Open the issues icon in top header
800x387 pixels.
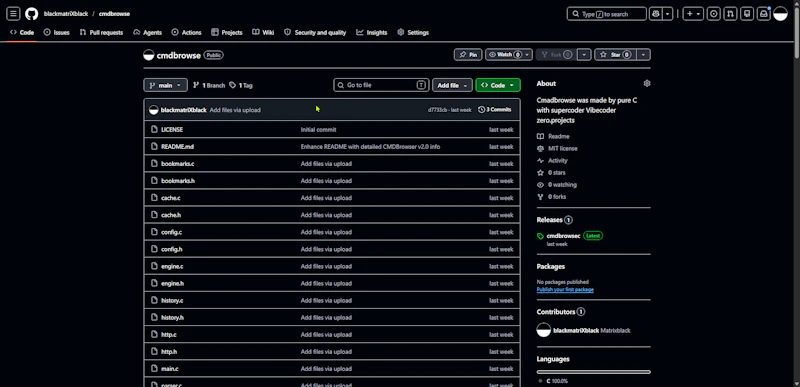(714, 14)
